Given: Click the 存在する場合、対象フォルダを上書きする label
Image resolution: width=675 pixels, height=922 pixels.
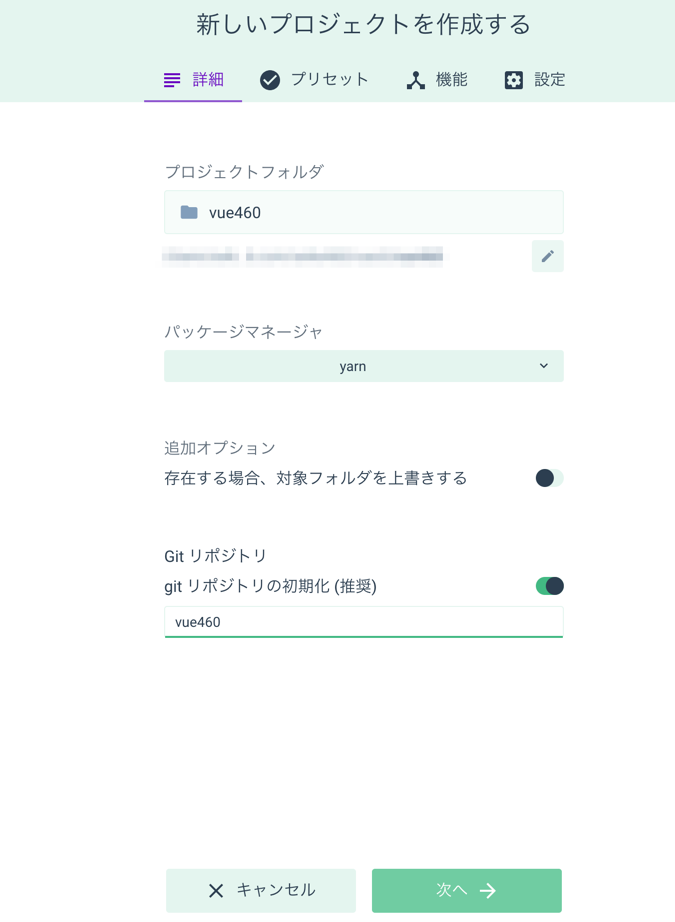Looking at the screenshot, I should (316, 478).
